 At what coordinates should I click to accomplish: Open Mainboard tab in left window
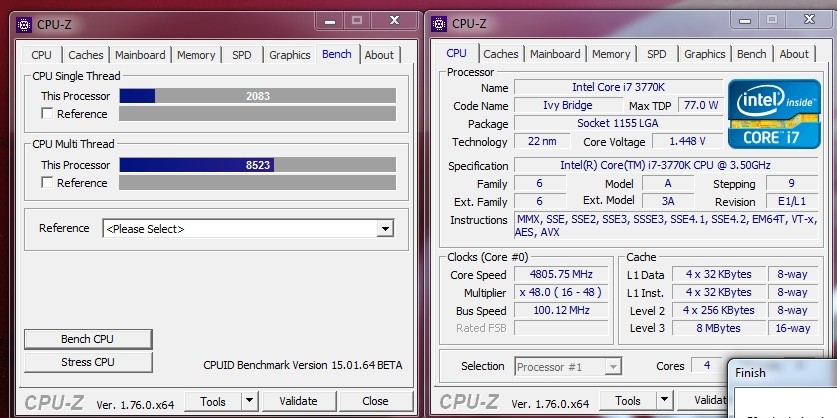click(140, 55)
